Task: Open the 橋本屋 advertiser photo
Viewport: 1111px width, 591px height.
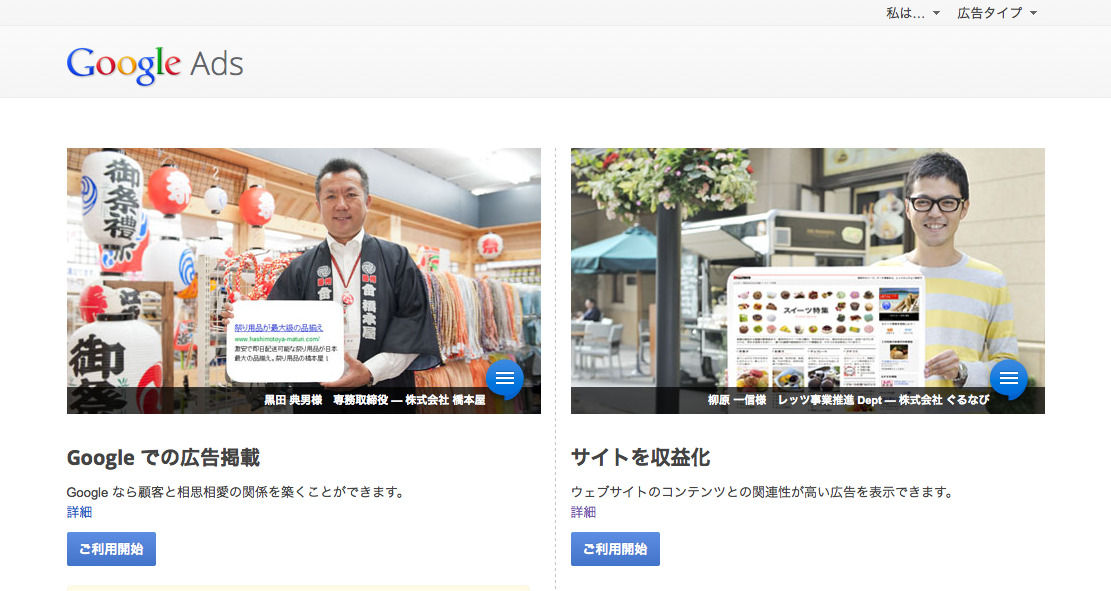Action: (304, 281)
